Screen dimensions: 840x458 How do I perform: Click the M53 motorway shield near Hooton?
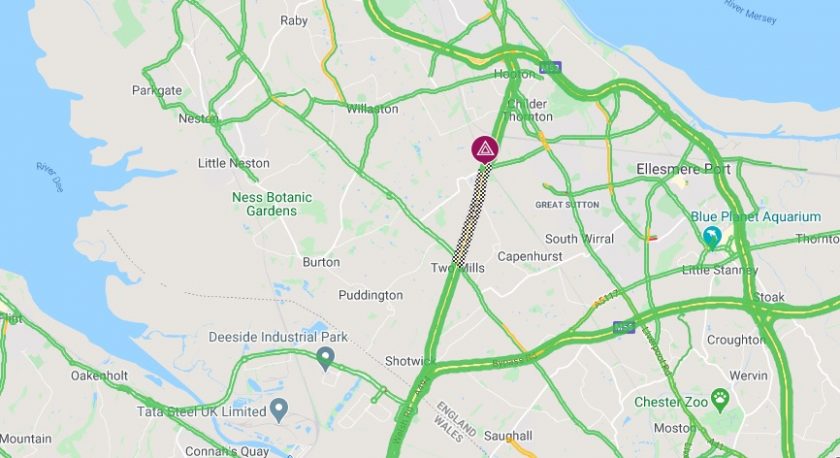[x=550, y=67]
